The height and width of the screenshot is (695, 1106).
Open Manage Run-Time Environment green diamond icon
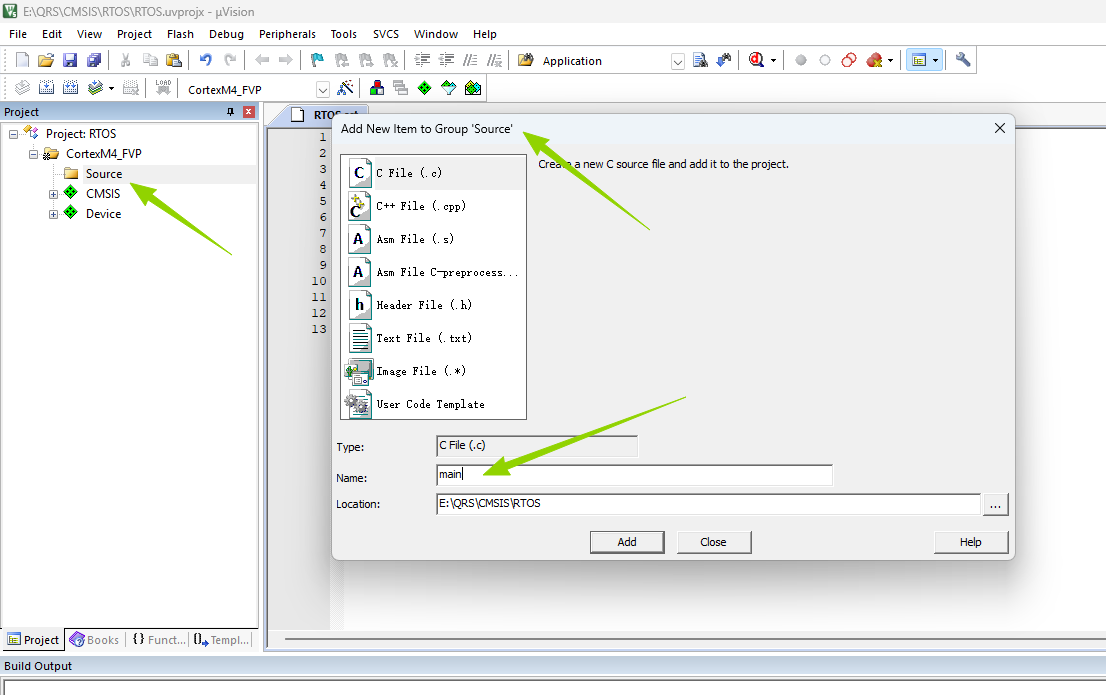(425, 88)
